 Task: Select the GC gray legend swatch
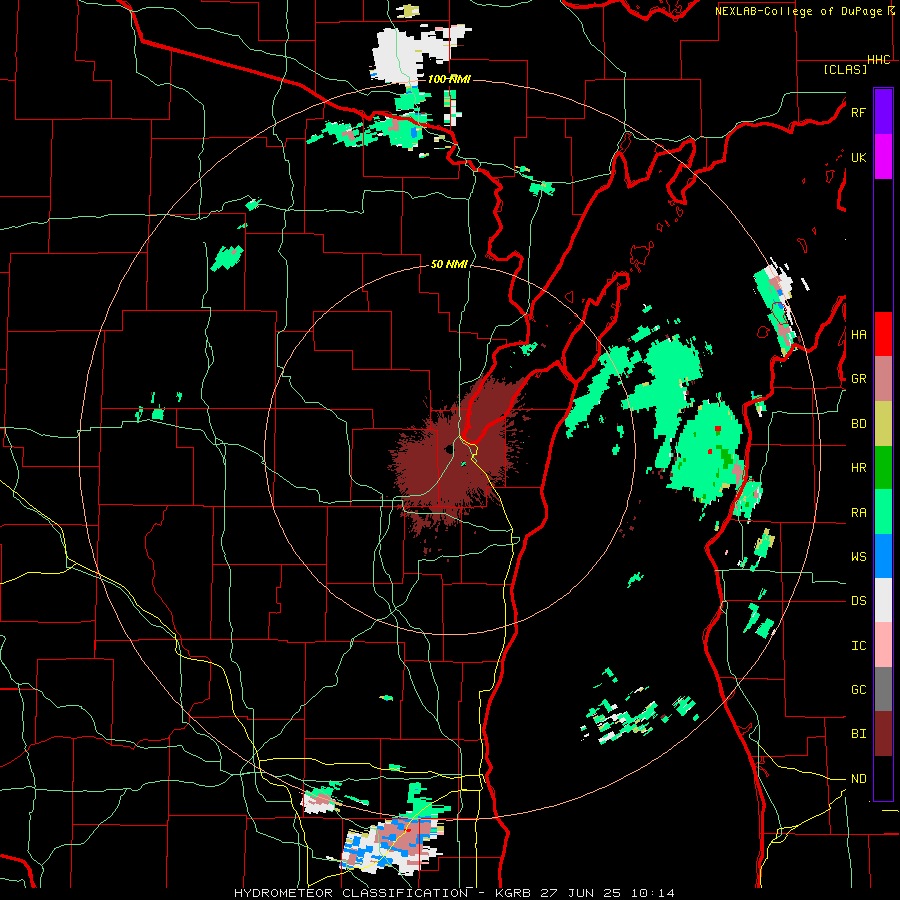pyautogui.click(x=883, y=689)
